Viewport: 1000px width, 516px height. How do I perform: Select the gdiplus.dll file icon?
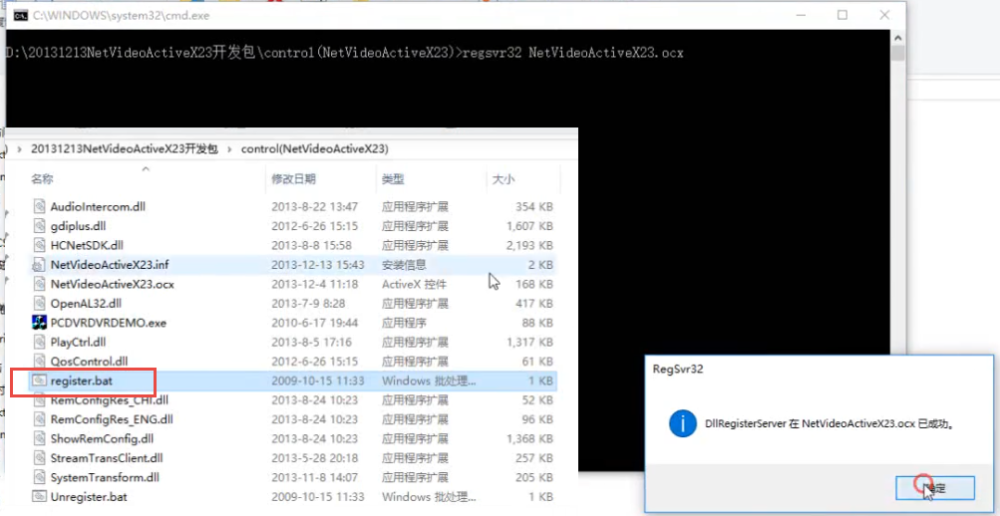(x=39, y=226)
